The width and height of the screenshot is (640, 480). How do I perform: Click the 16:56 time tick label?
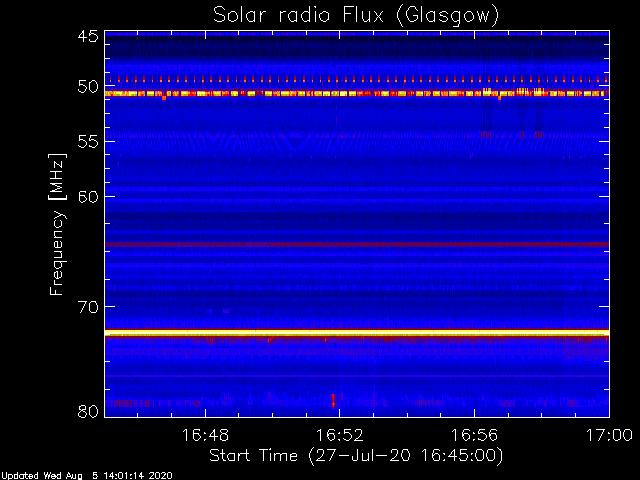click(x=474, y=435)
